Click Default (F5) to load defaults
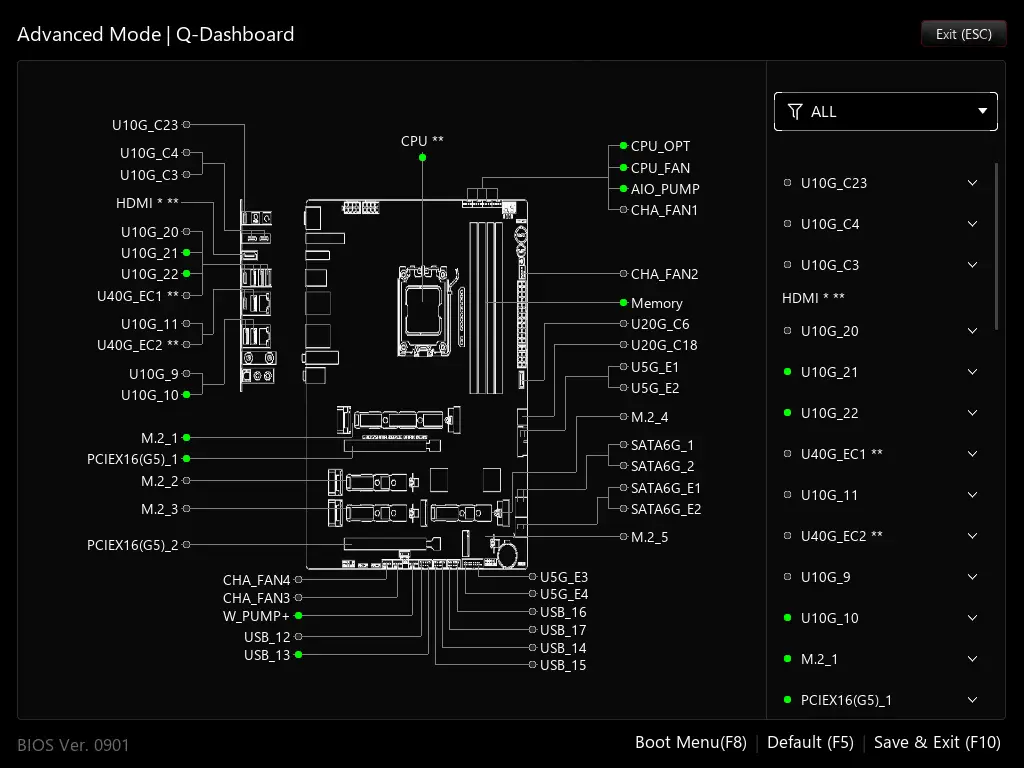 [x=810, y=743]
